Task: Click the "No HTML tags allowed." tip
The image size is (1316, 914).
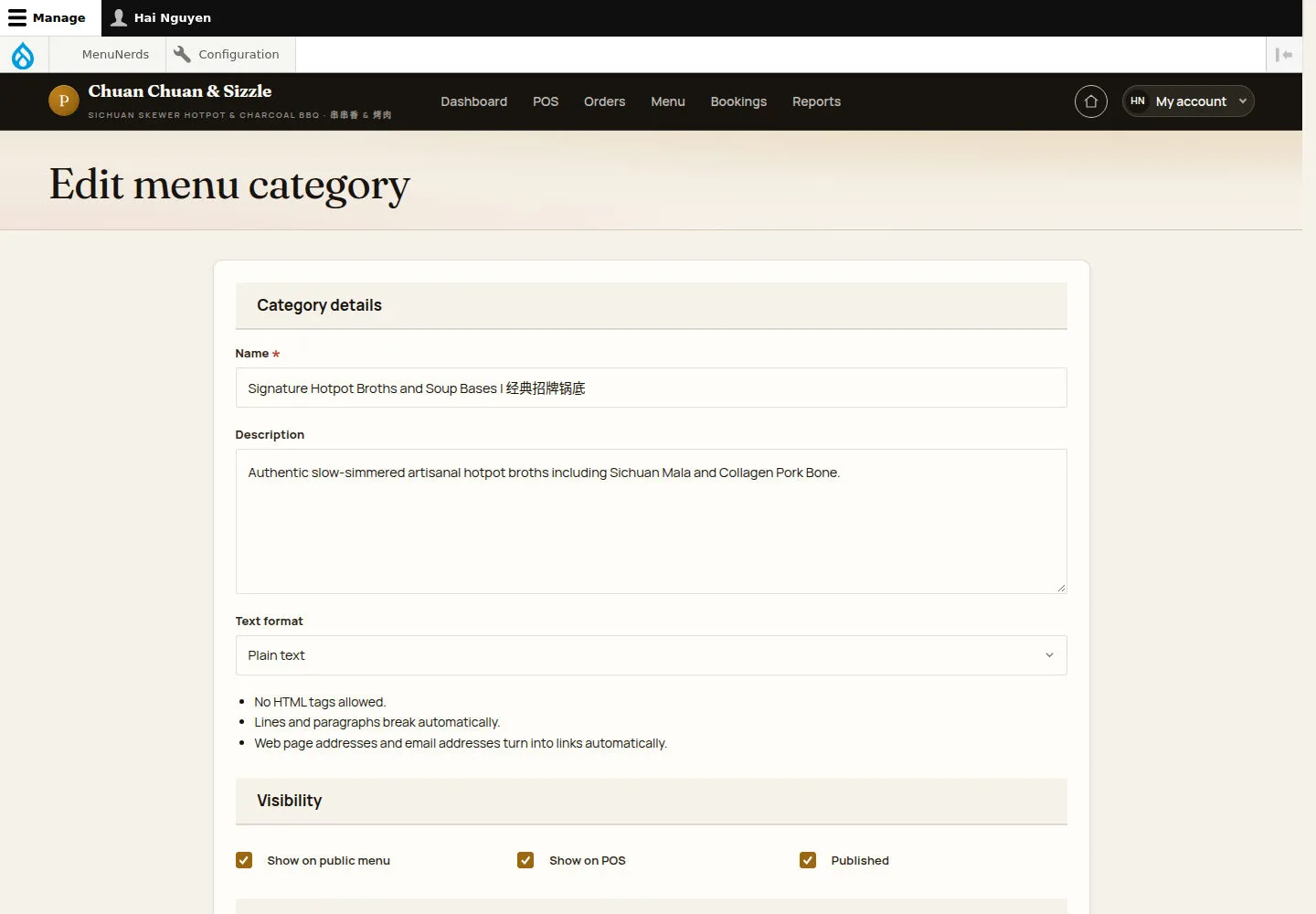Action: [x=320, y=702]
